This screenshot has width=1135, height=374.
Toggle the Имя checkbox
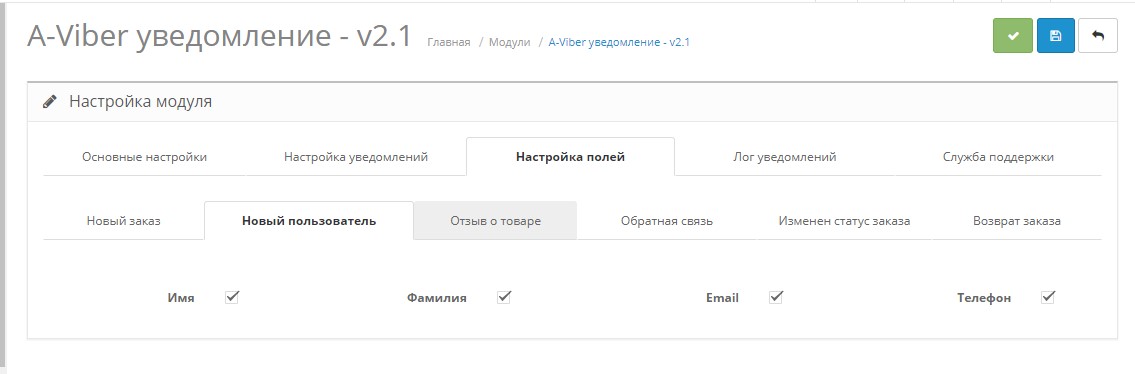(x=232, y=297)
